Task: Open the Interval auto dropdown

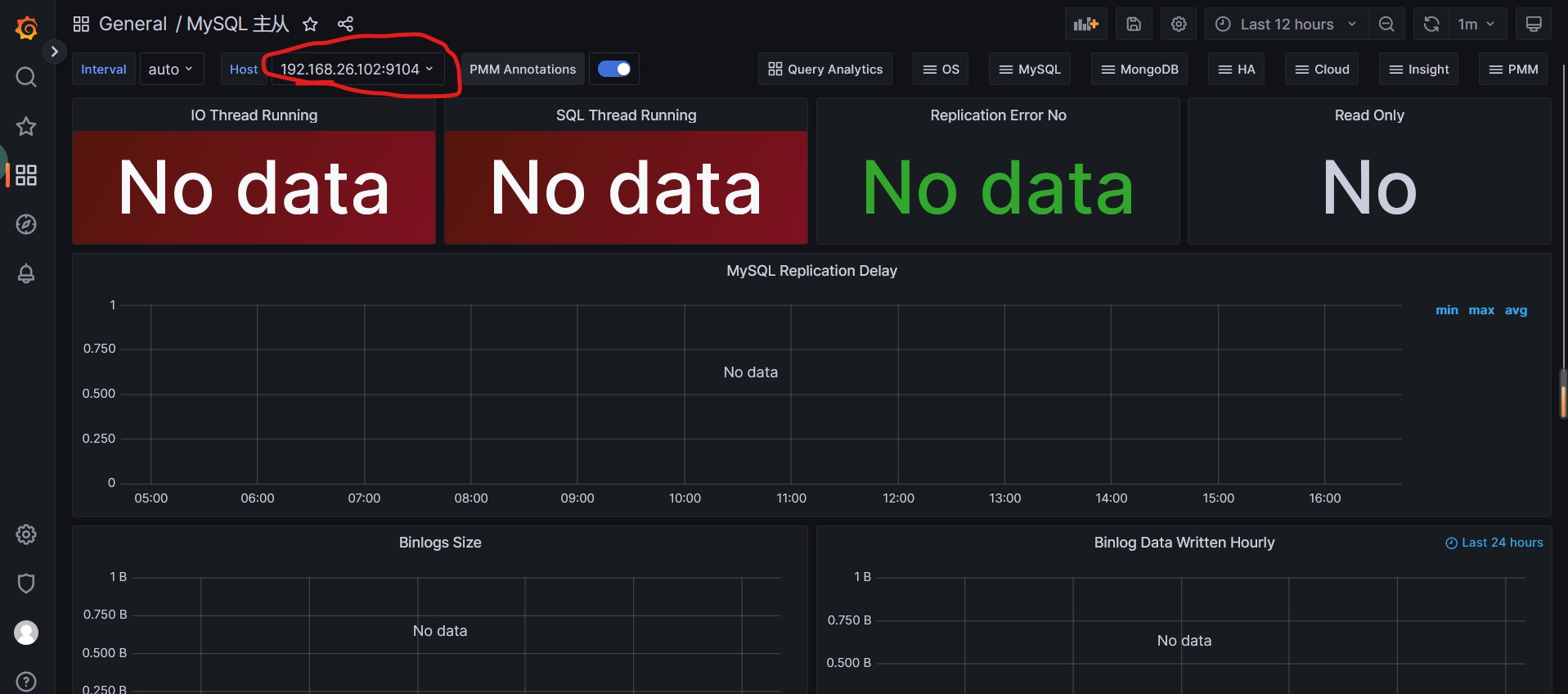Action: 171,69
